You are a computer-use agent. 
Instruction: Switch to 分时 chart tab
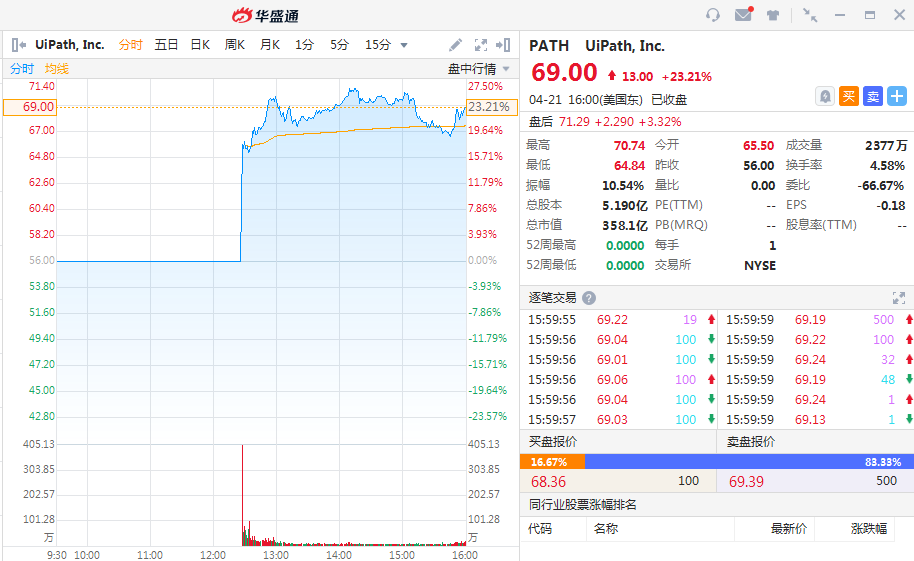pos(131,45)
